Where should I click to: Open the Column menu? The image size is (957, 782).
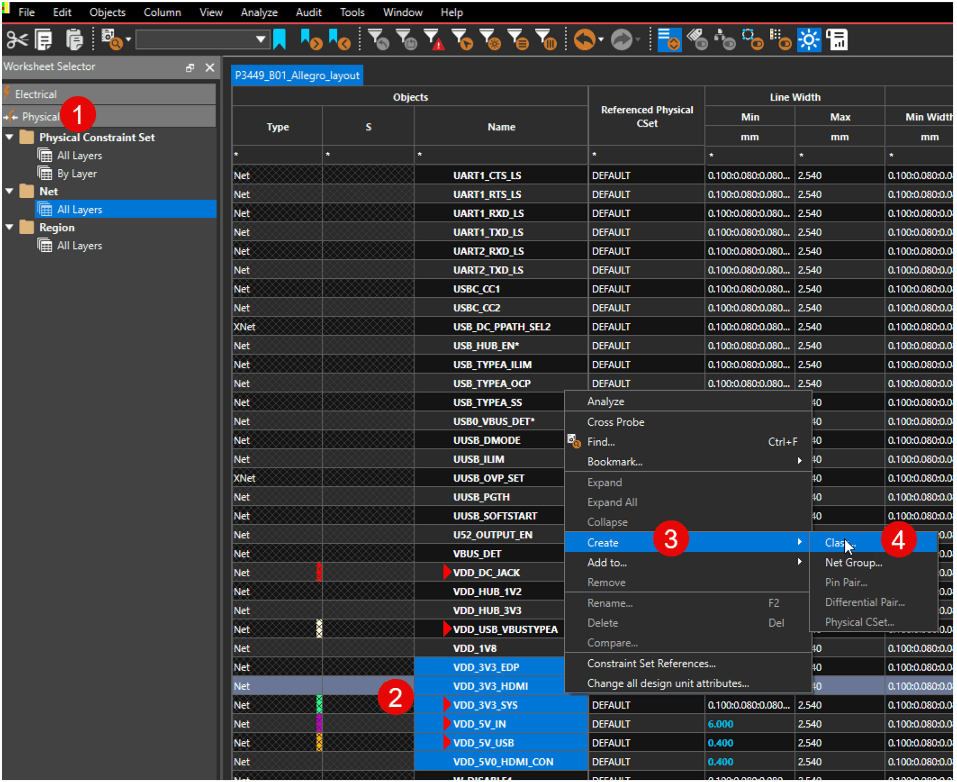tap(162, 12)
